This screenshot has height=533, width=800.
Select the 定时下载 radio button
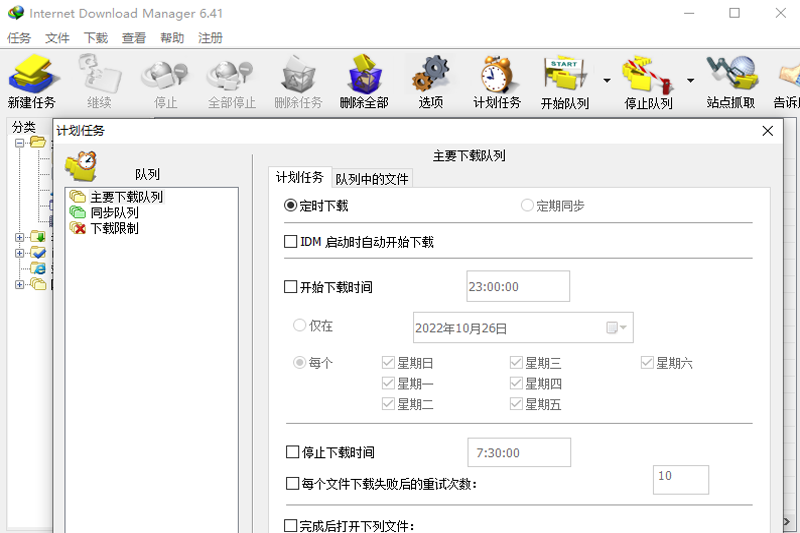point(291,206)
